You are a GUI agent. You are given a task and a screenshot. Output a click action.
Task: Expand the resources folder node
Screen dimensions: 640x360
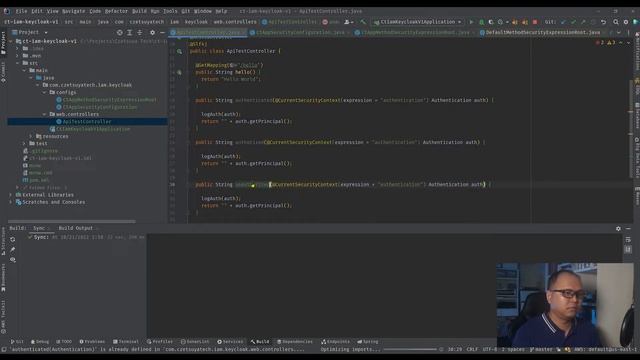(31, 136)
